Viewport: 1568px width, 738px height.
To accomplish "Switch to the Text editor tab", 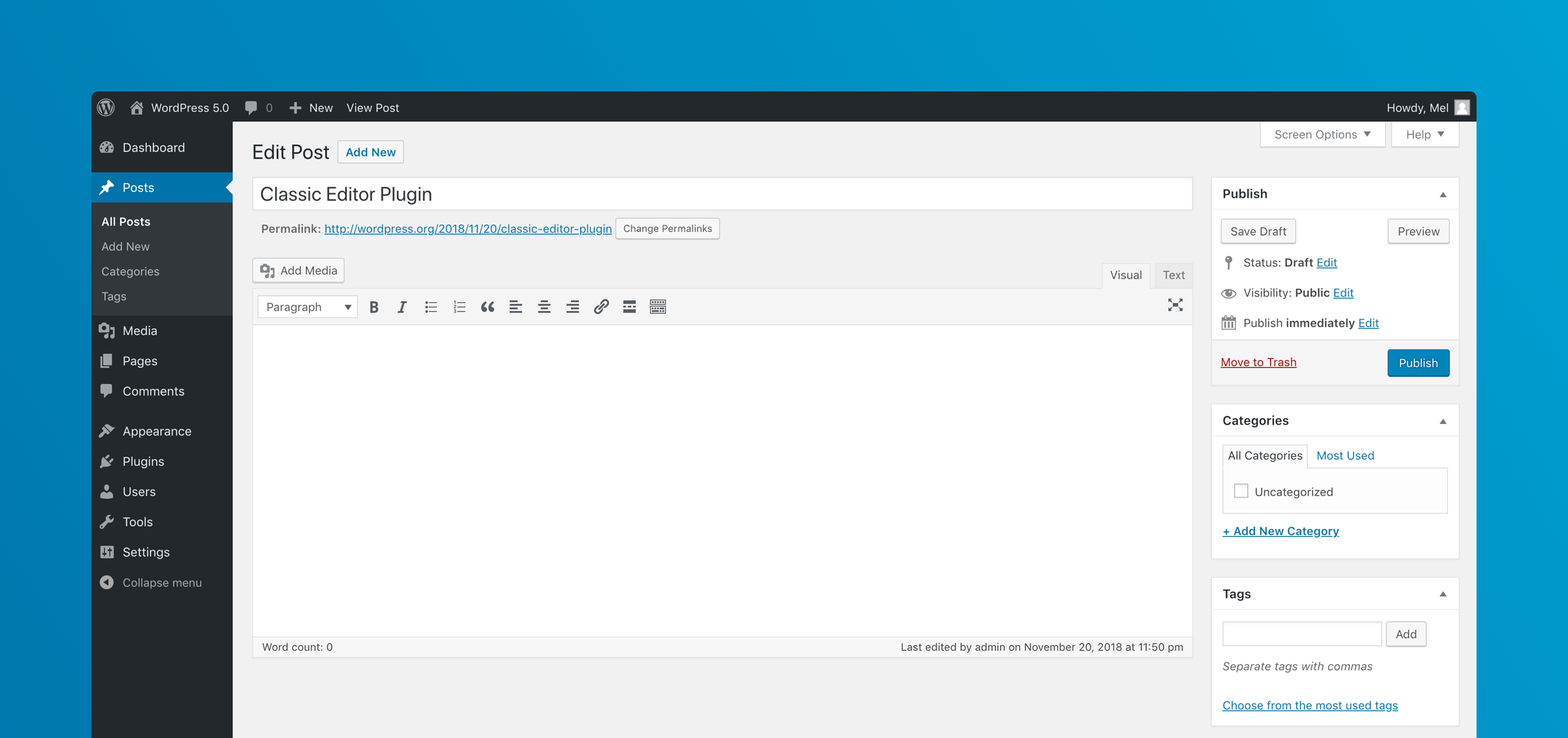I will click(1173, 275).
